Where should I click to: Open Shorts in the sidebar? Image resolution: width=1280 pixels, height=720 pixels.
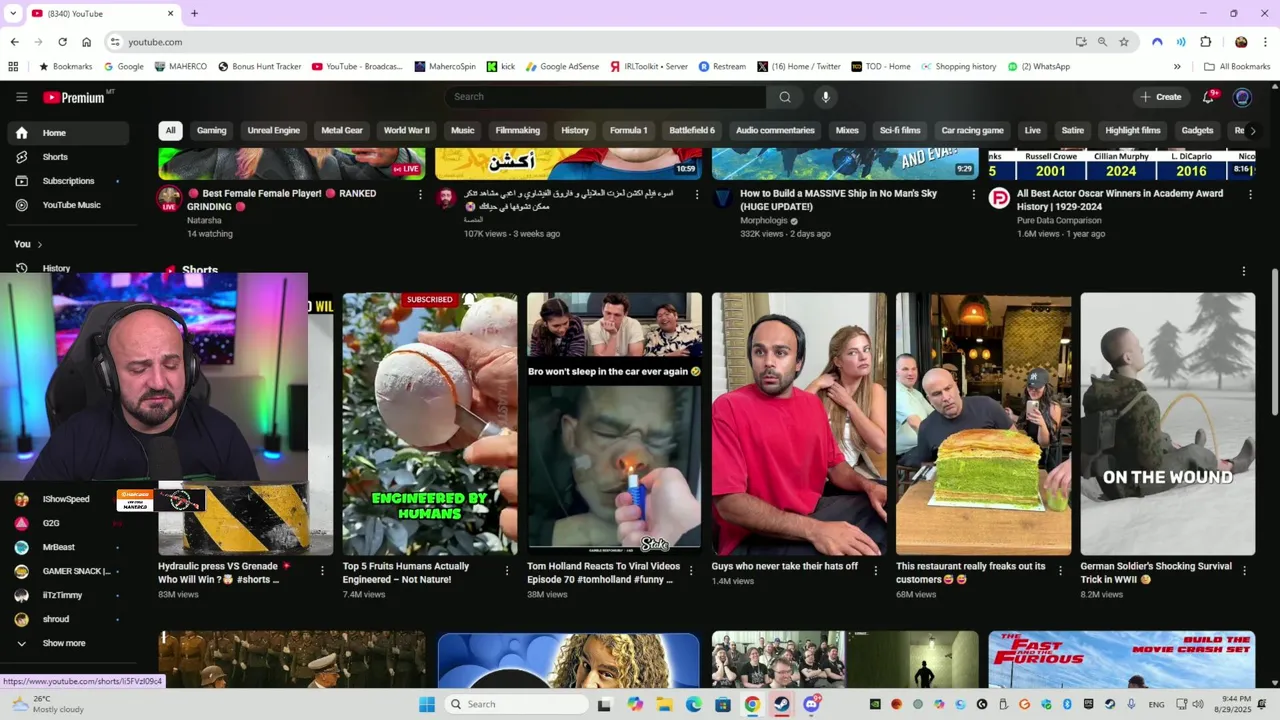(68, 157)
